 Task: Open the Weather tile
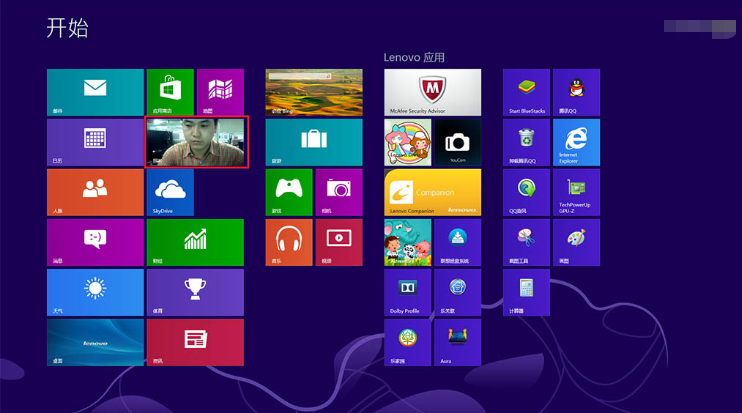click(x=95, y=292)
